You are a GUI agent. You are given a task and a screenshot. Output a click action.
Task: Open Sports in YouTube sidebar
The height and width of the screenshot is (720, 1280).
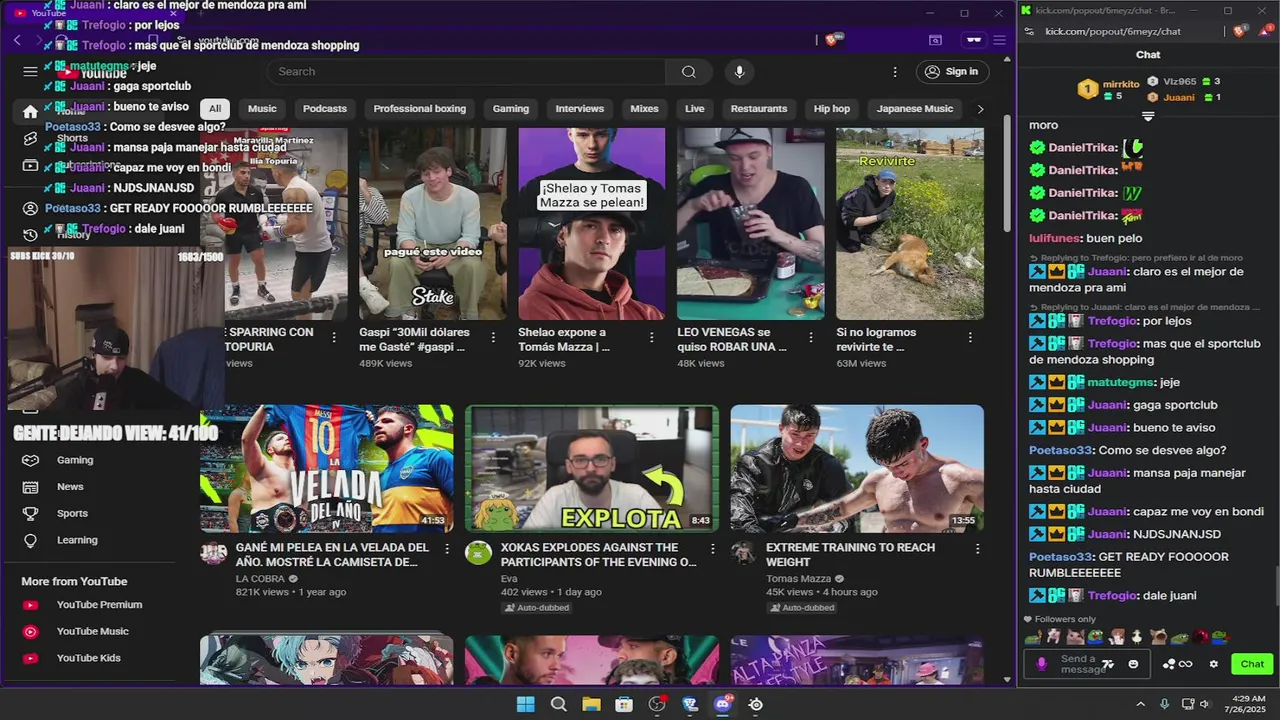[72, 513]
